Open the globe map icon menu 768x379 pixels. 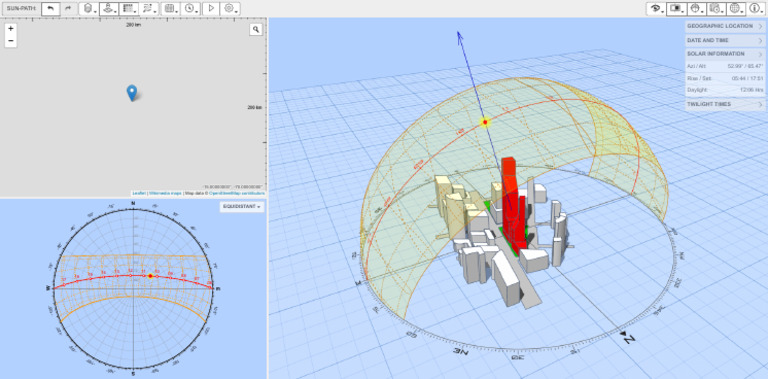click(x=737, y=8)
